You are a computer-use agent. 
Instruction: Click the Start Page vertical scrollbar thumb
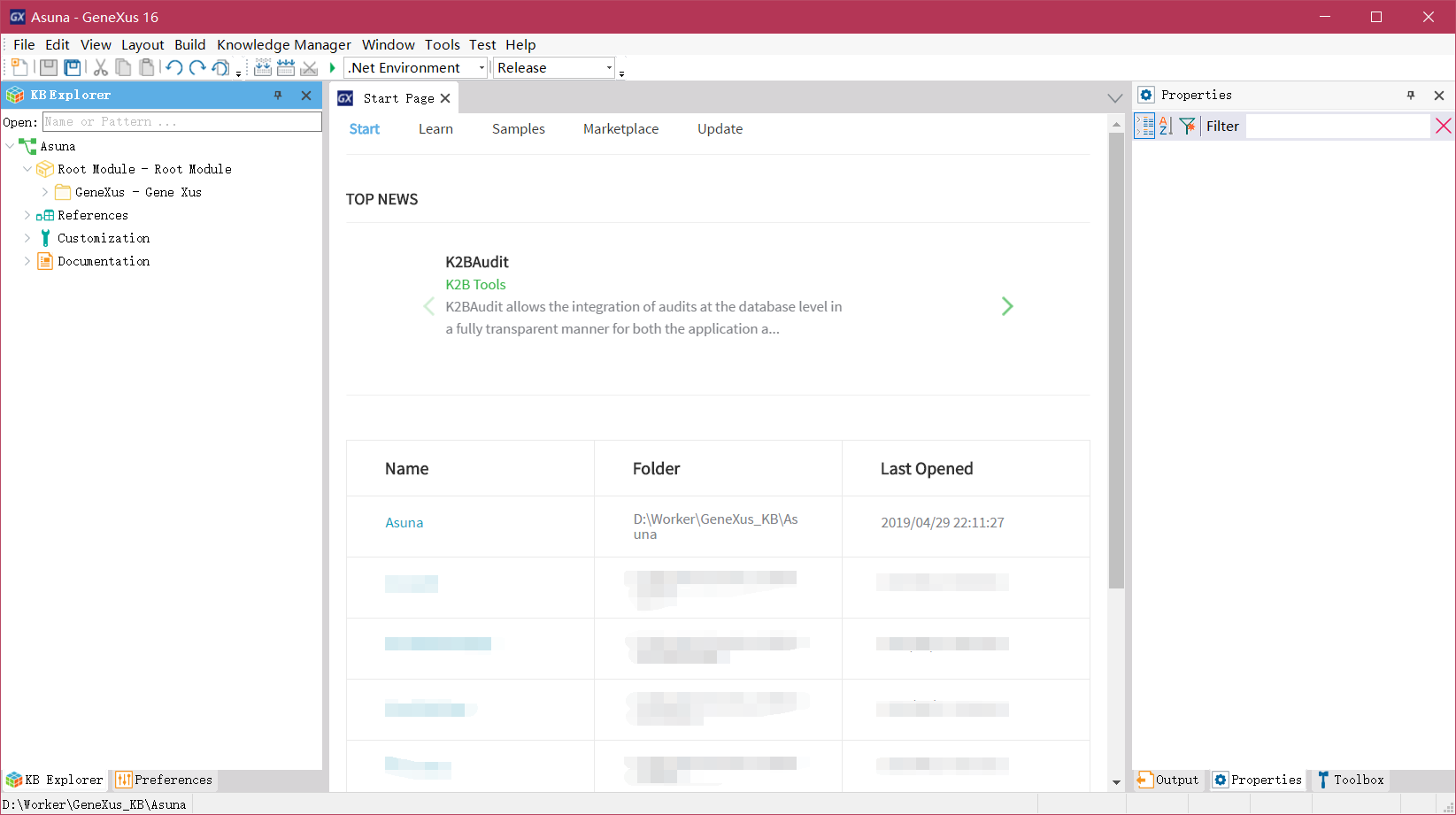tap(1116, 360)
